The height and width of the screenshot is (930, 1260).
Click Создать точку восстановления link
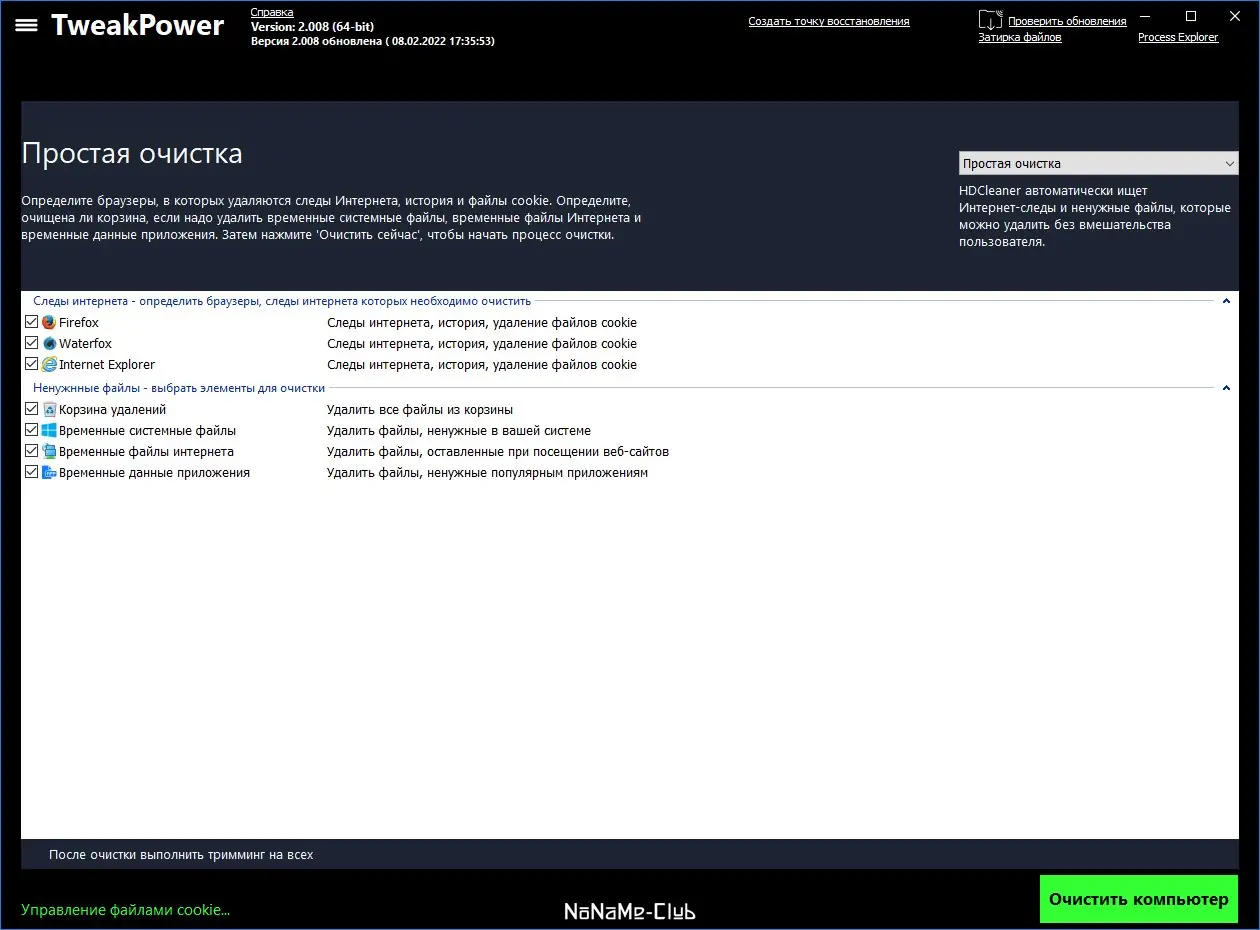[829, 21]
